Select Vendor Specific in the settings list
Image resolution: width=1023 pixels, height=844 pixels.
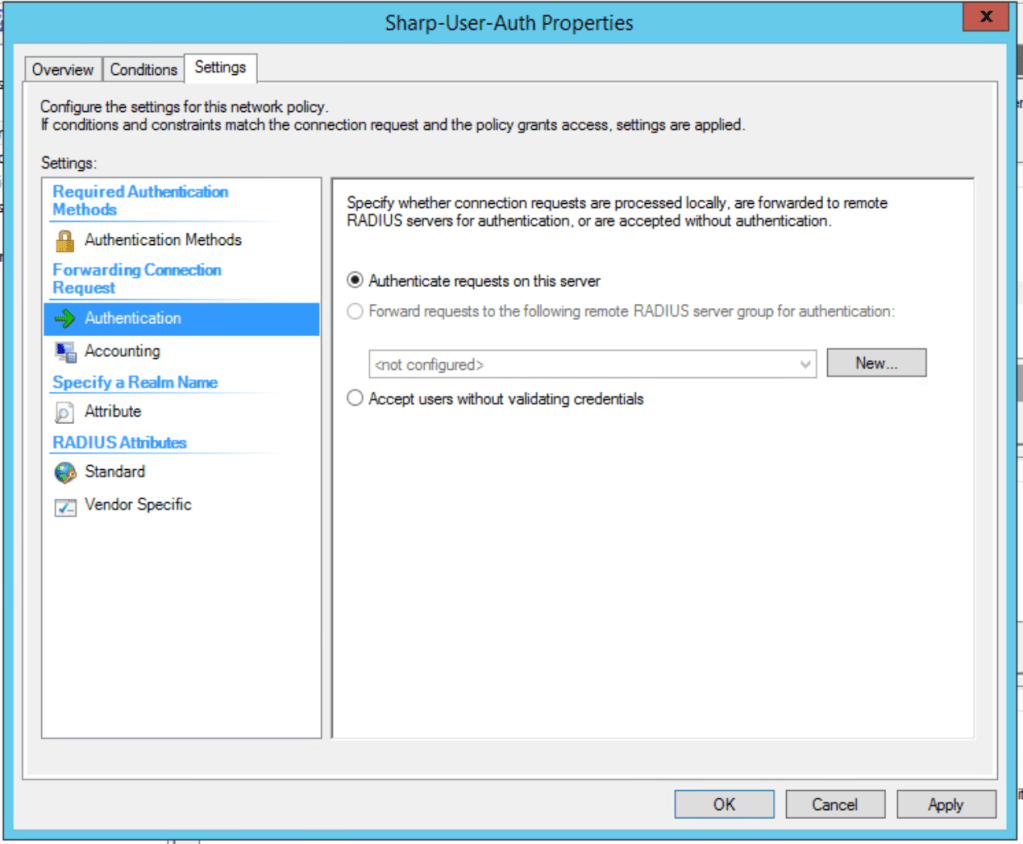pos(138,505)
